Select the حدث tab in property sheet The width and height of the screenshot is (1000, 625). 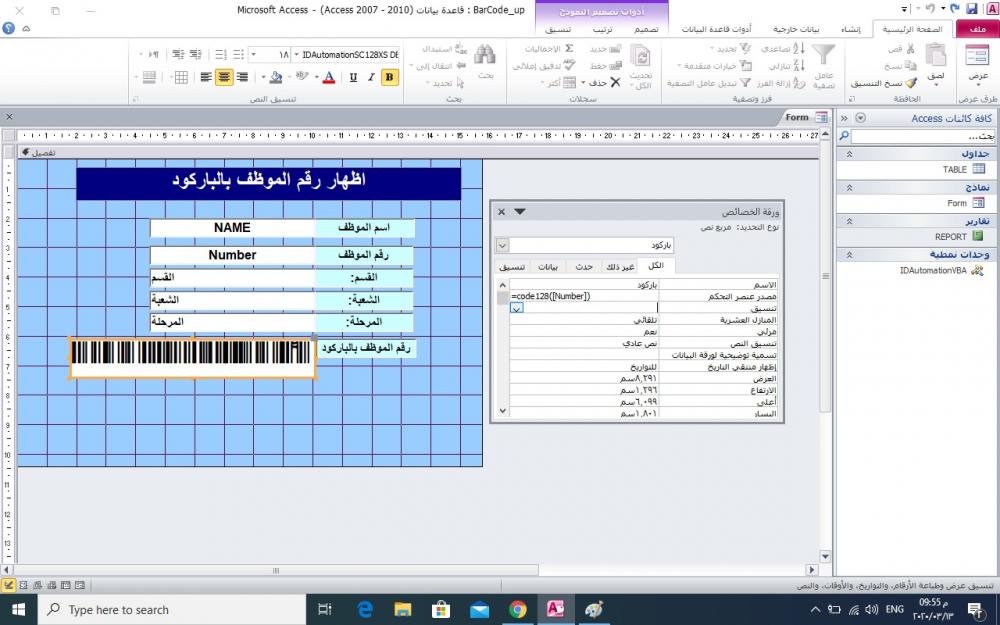(584, 267)
